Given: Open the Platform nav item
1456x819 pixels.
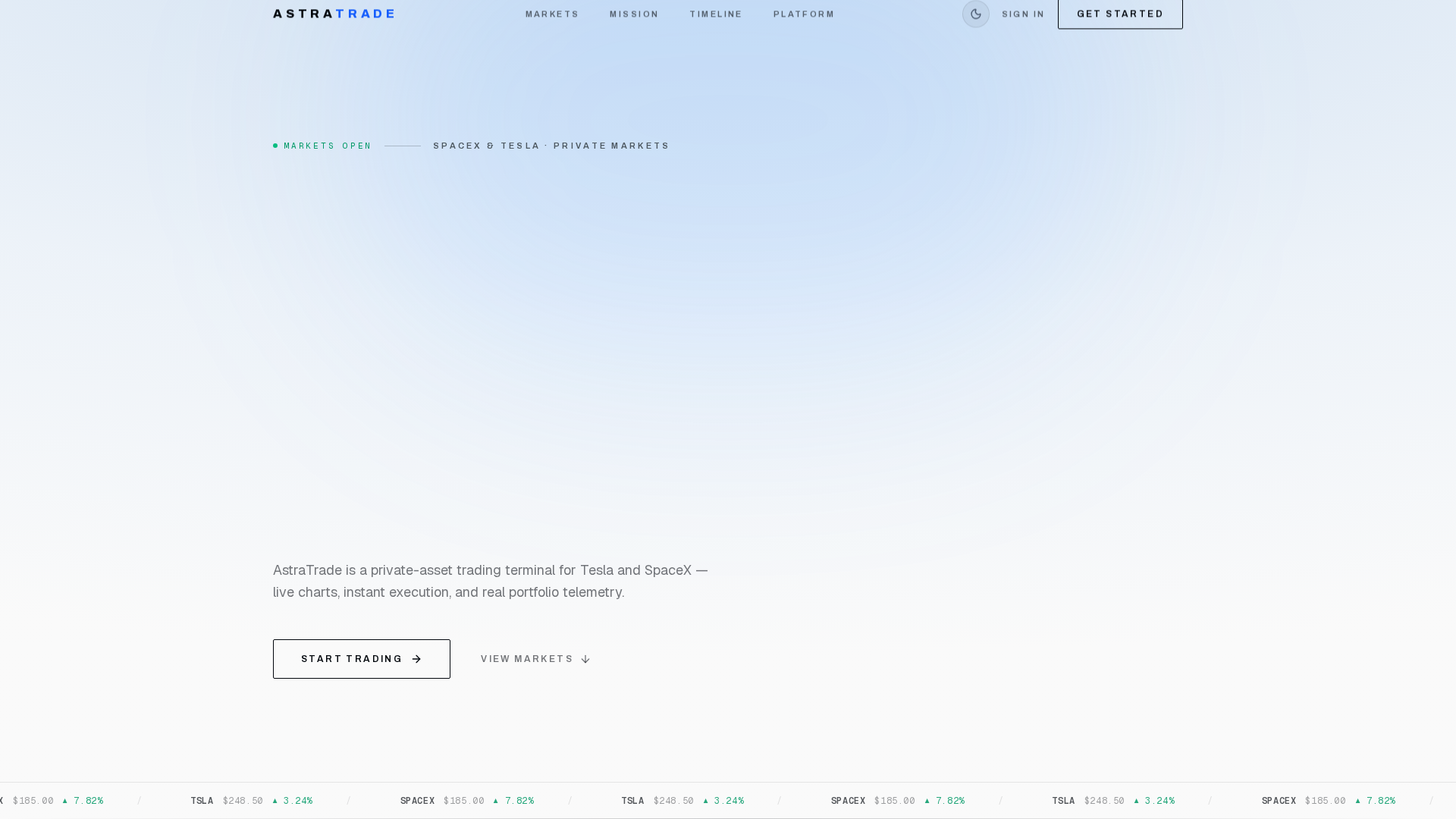Looking at the screenshot, I should pyautogui.click(x=804, y=14).
